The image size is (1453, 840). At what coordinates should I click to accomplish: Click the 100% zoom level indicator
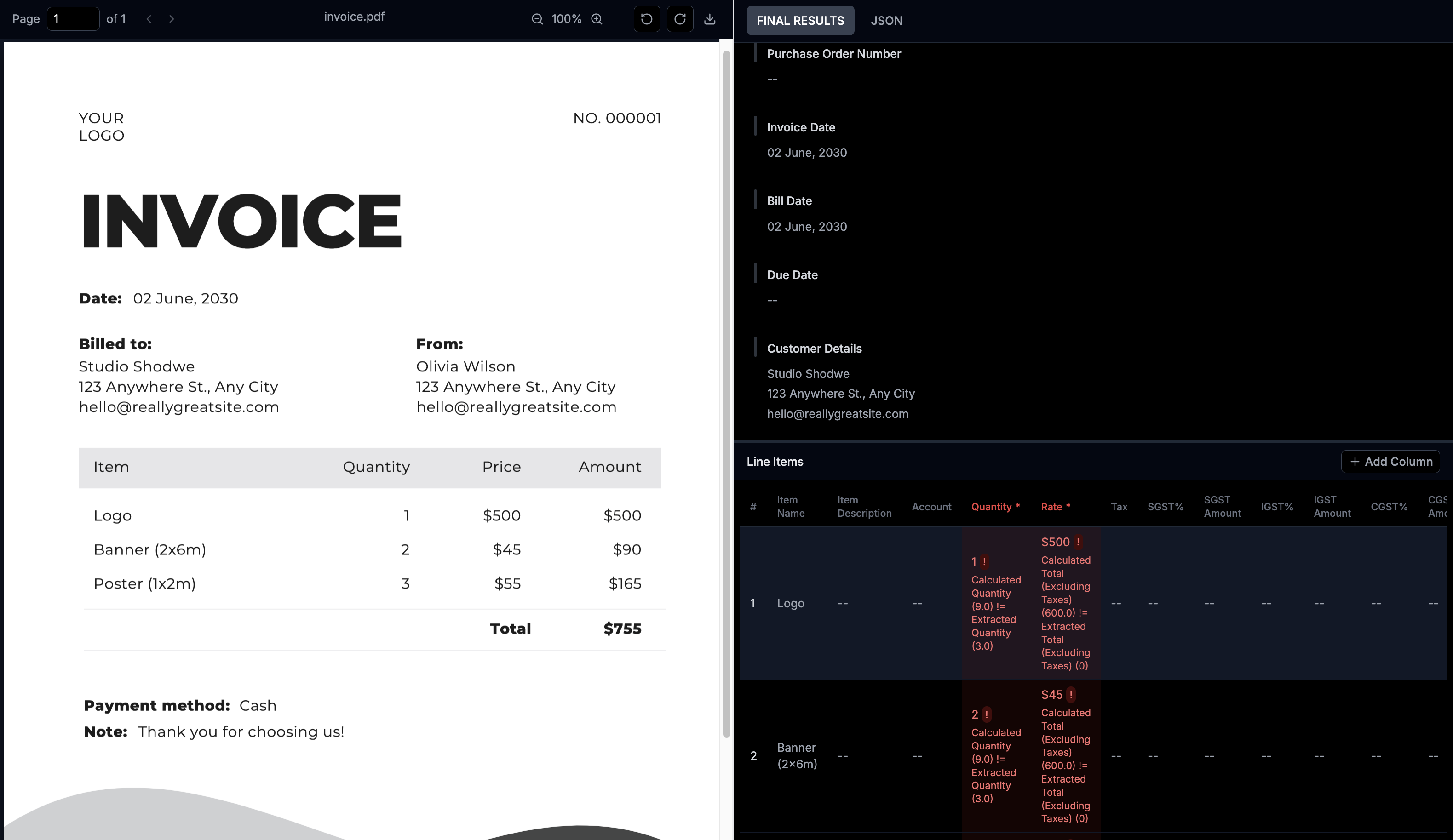[x=567, y=19]
